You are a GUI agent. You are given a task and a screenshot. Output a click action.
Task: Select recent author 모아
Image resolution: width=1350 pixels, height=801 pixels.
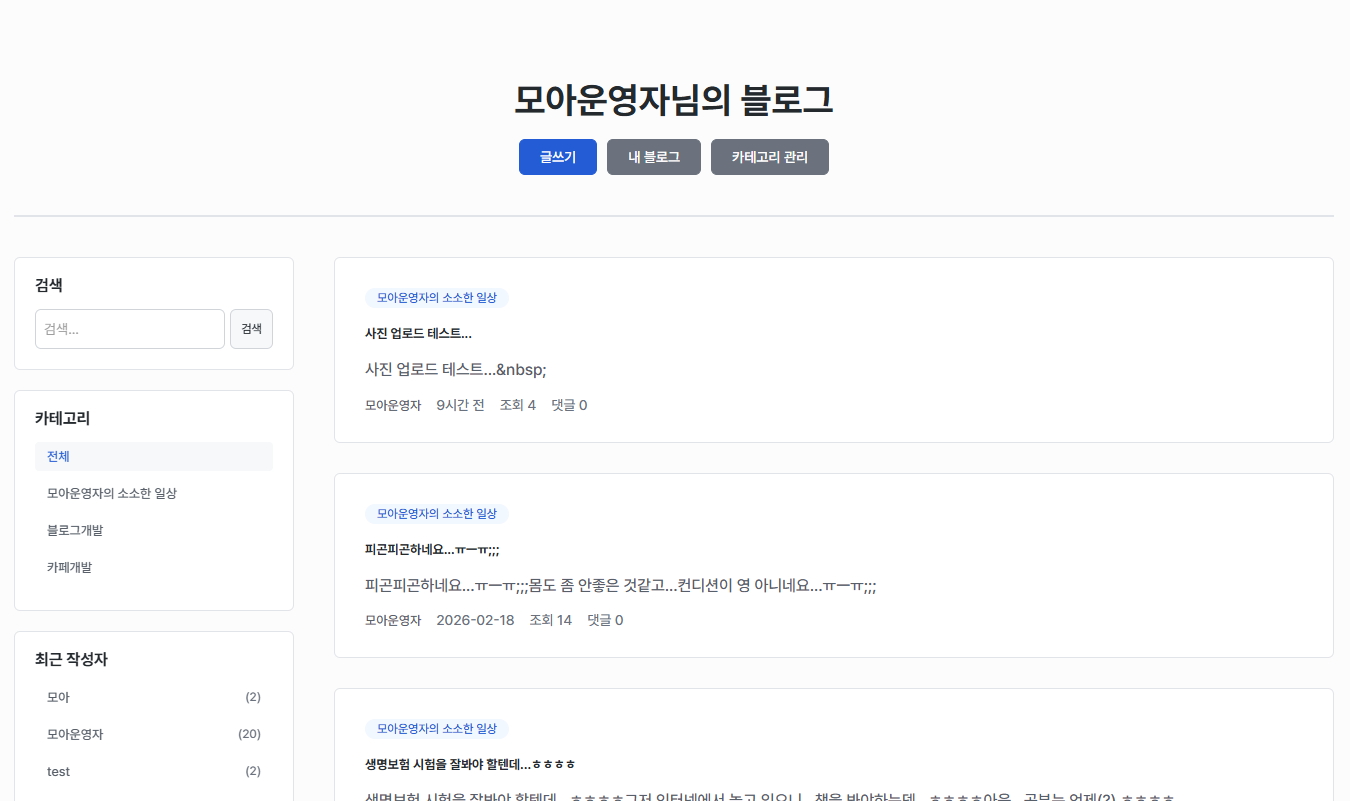[x=58, y=697]
